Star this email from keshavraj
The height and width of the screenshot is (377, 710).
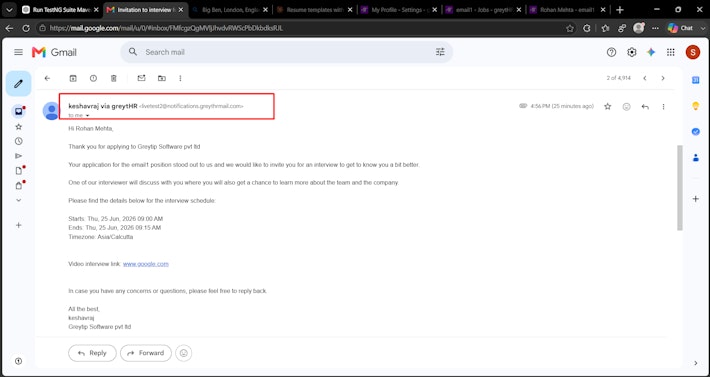(x=608, y=106)
